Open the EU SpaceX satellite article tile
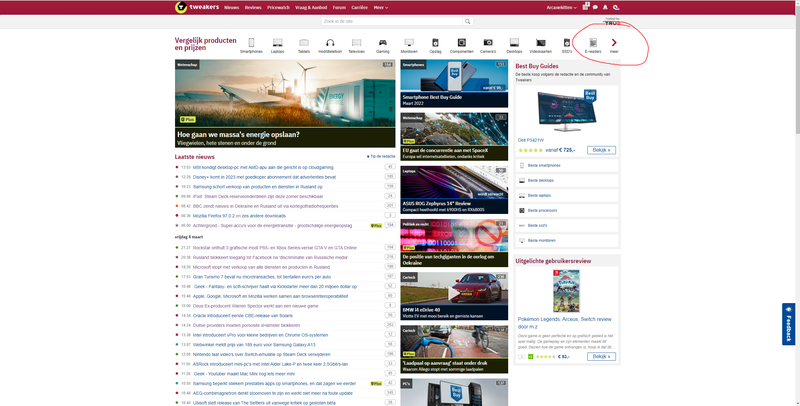Viewport: 800px width, 406px height. coord(454,137)
